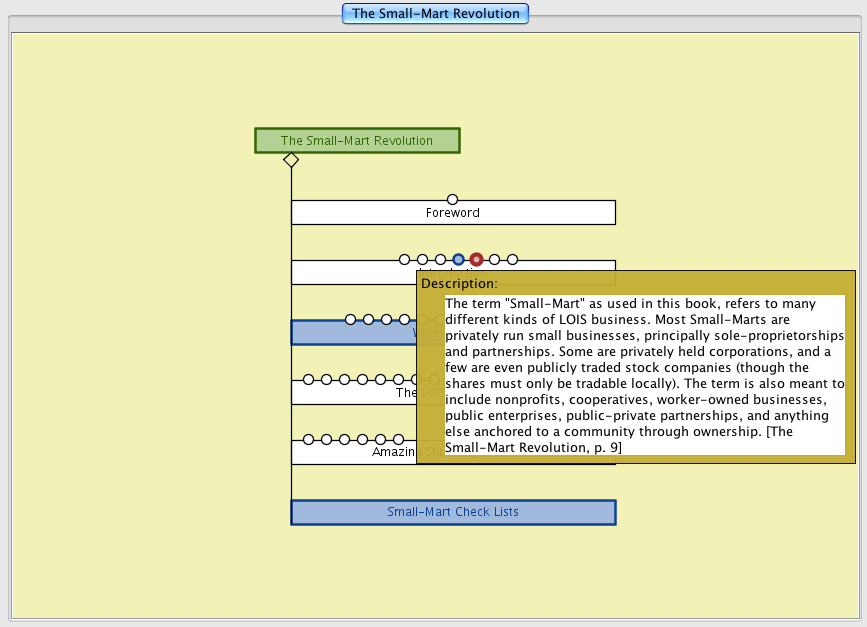Click the circle immediately right of the red marker
Image resolution: width=867 pixels, height=627 pixels.
tap(495, 260)
